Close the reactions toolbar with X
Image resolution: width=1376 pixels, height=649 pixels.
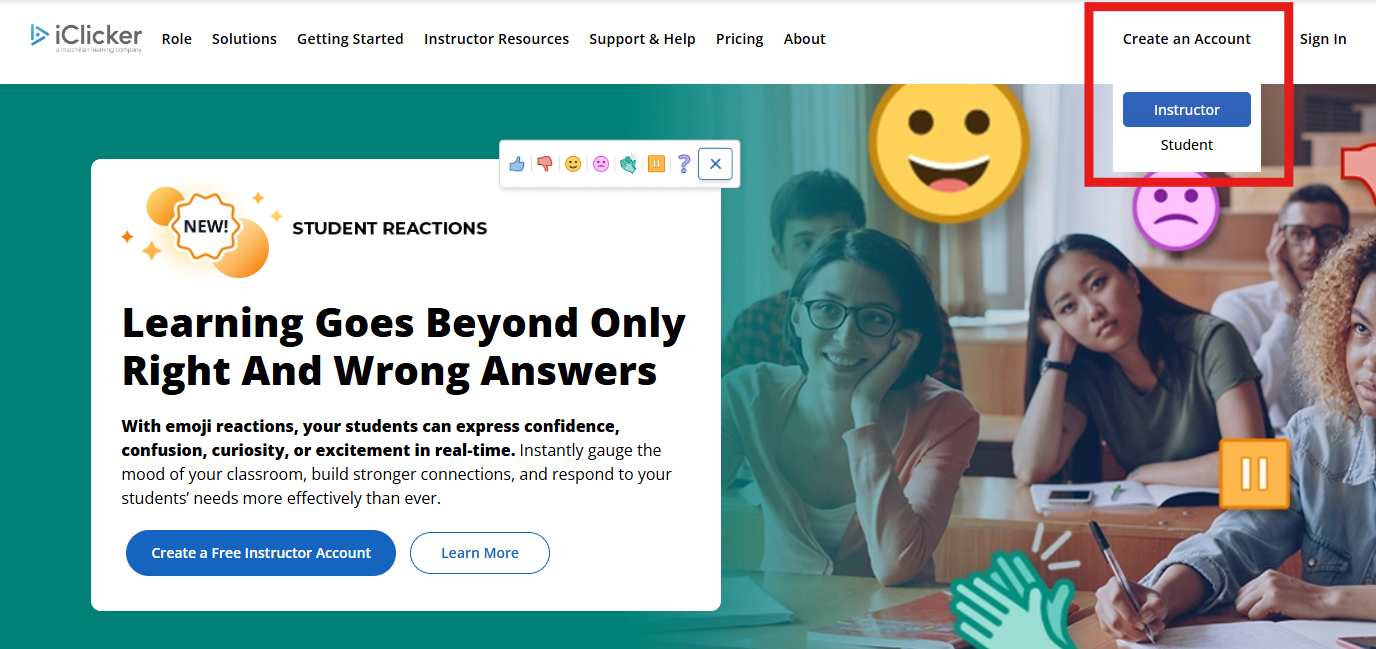[x=716, y=164]
